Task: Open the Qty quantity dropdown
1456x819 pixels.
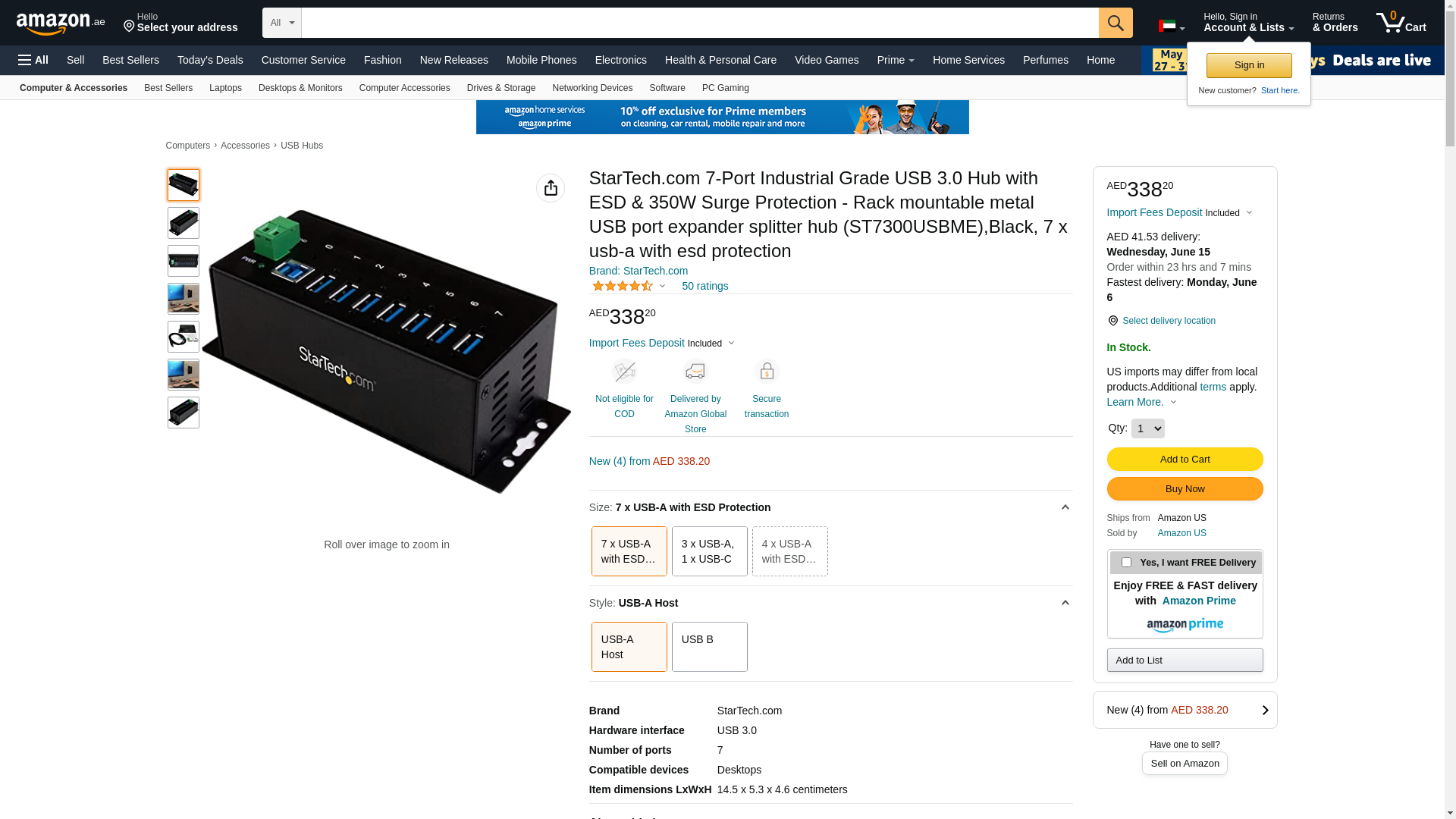Action: coord(1147,428)
